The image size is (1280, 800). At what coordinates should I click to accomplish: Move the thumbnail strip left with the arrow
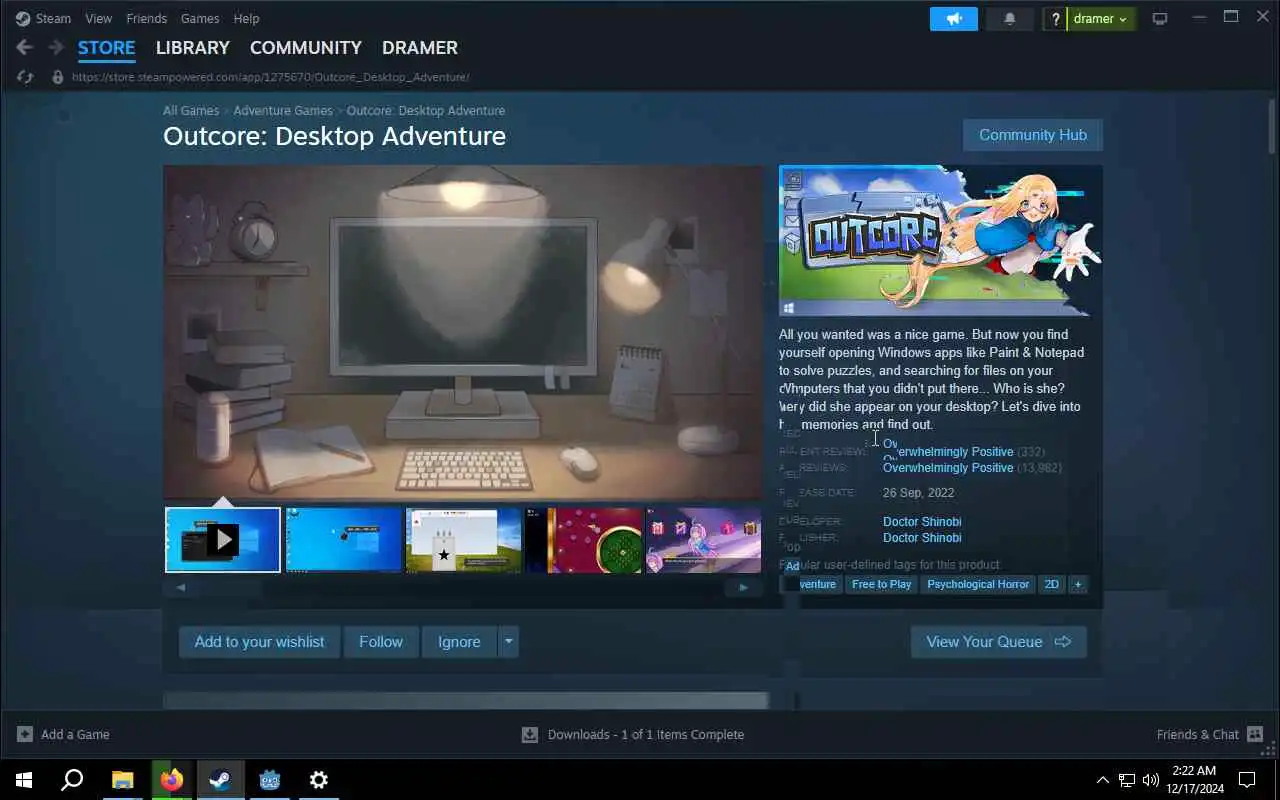pyautogui.click(x=181, y=588)
